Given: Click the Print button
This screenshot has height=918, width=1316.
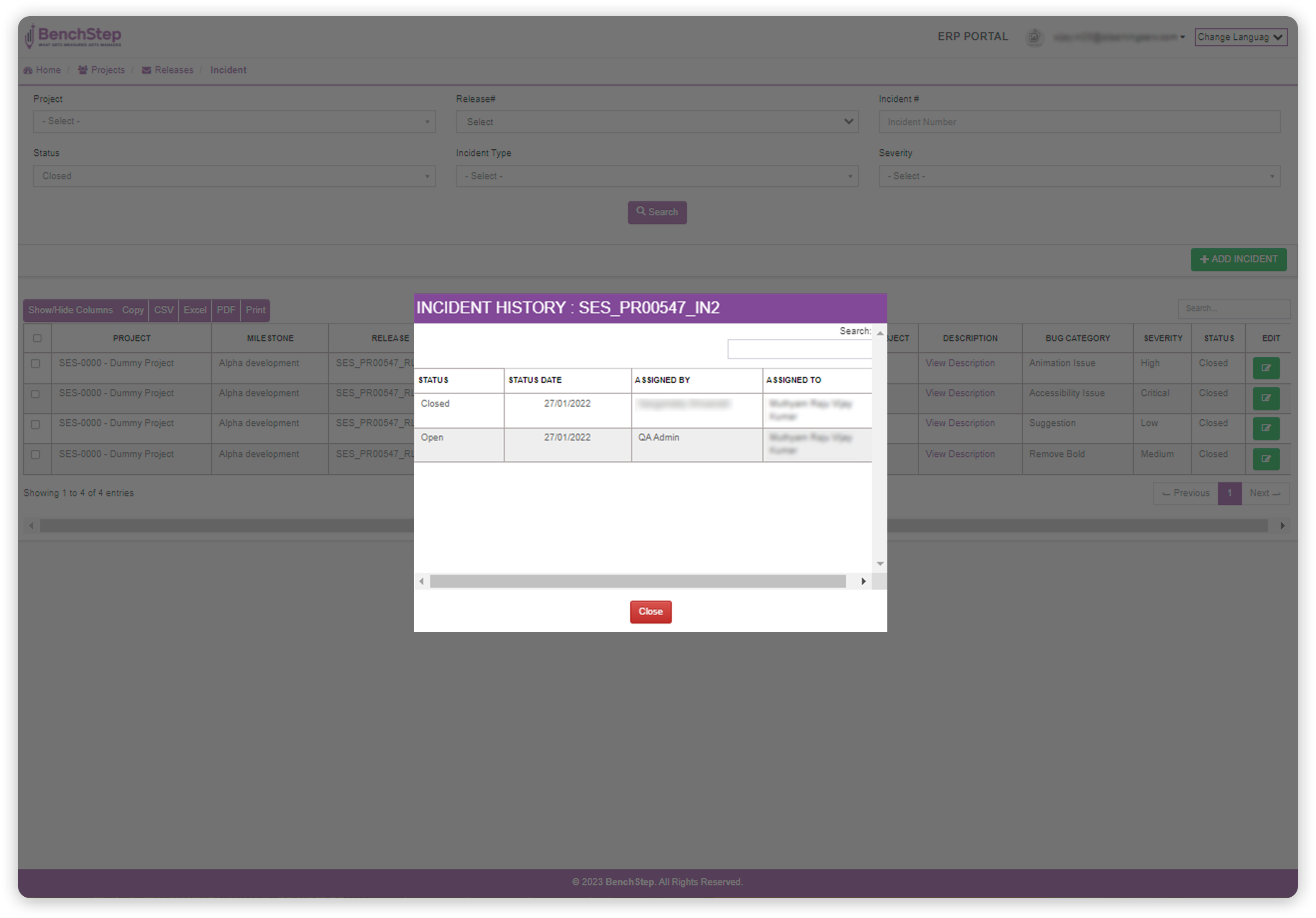Looking at the screenshot, I should point(255,310).
